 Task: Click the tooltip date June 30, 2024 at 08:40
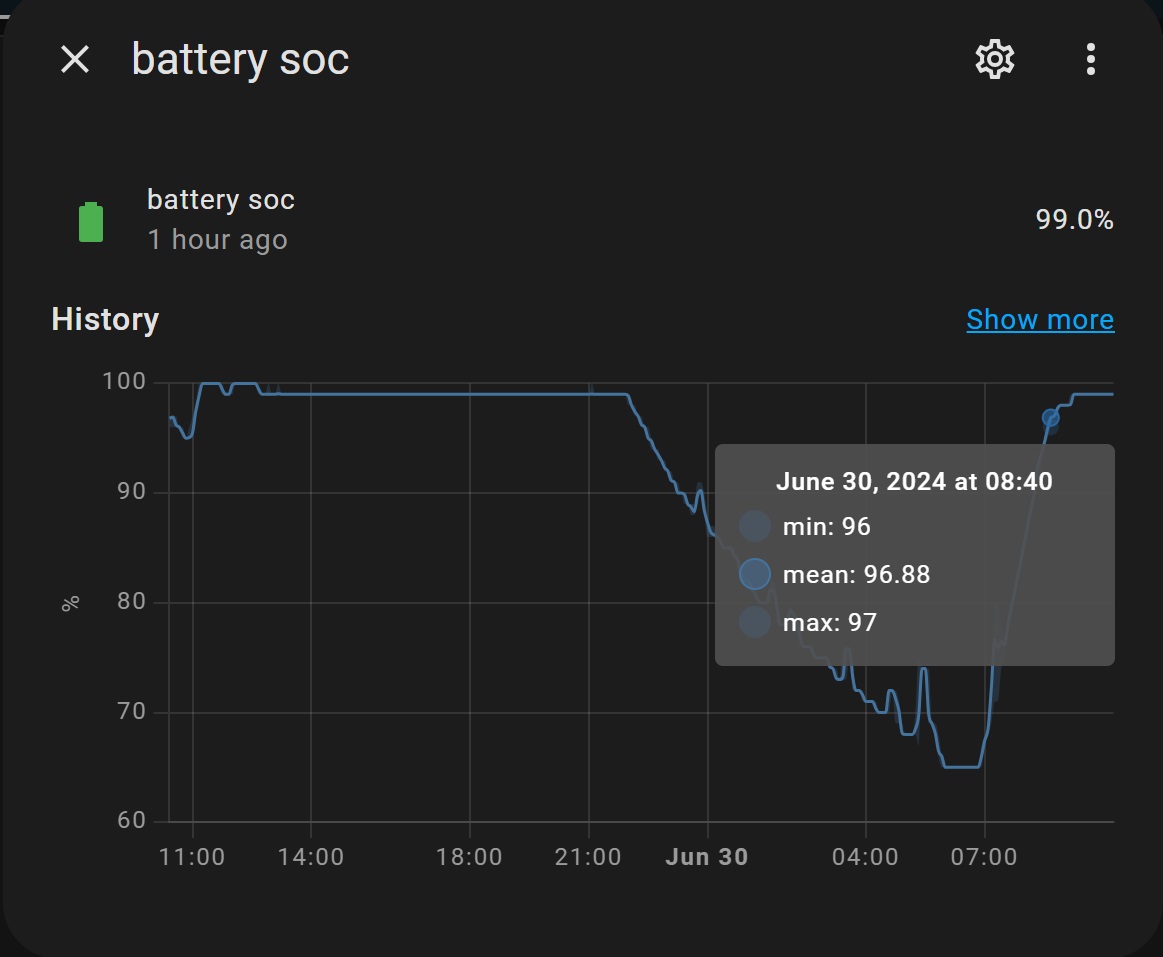[x=914, y=481]
